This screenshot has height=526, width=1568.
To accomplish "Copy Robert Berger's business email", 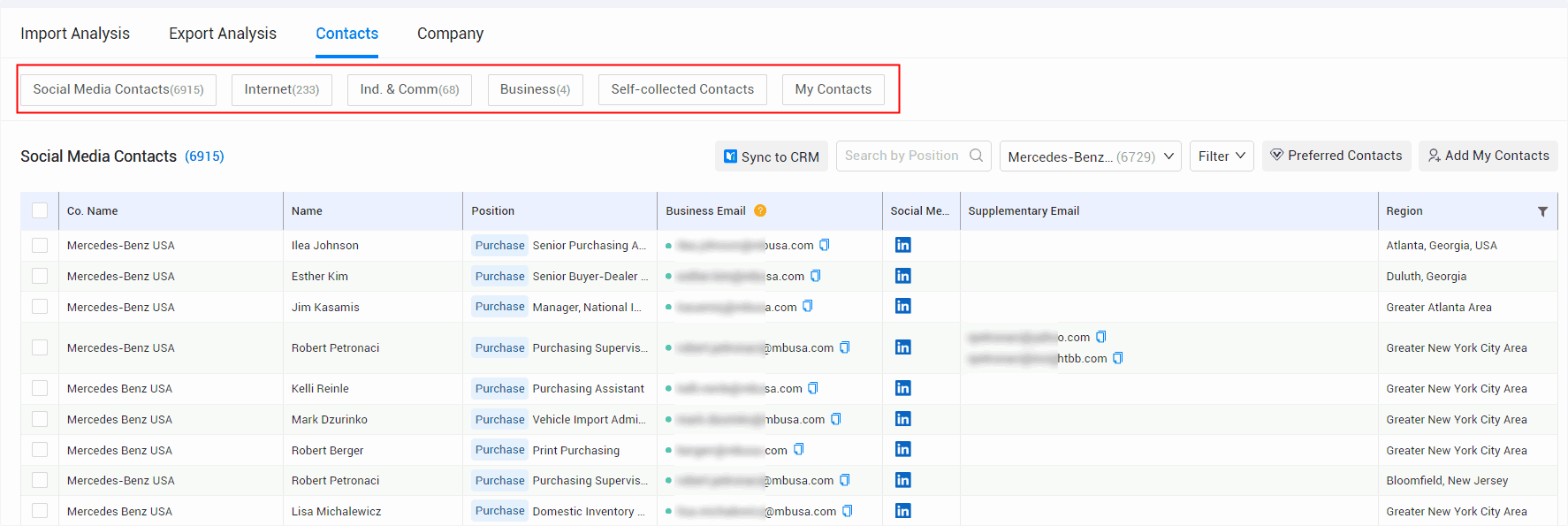I will point(799,449).
